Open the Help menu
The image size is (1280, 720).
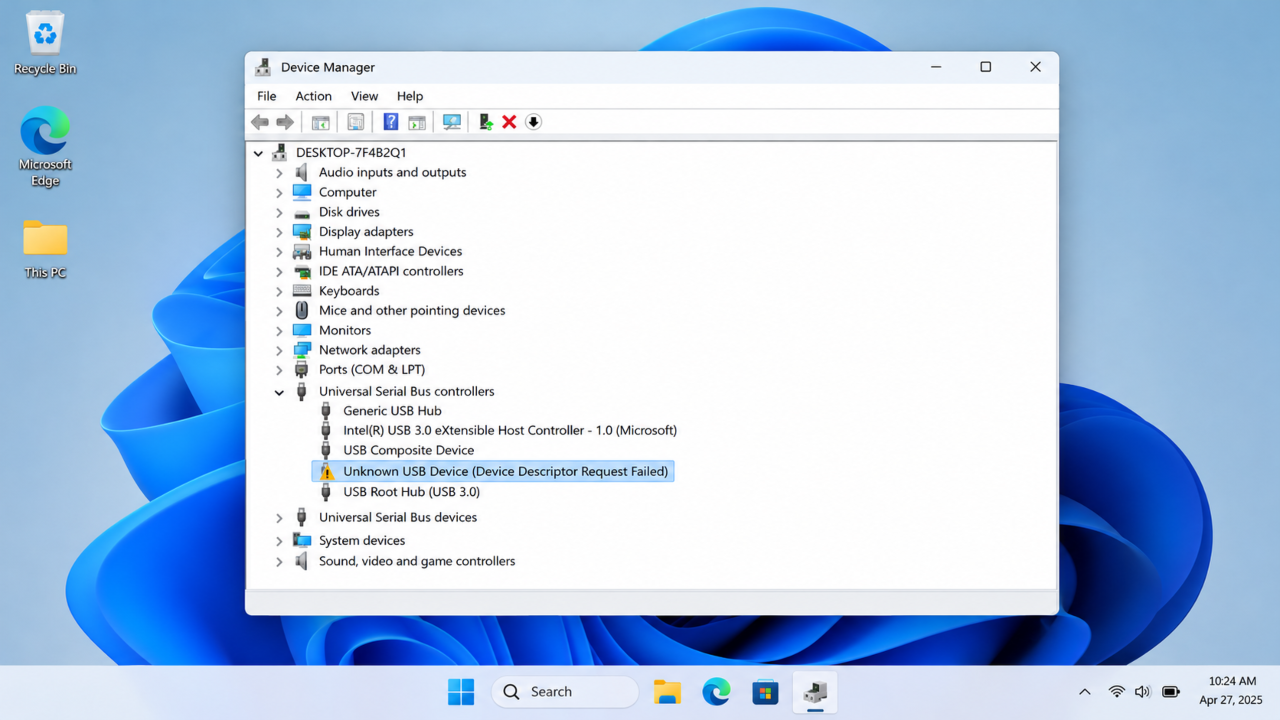pyautogui.click(x=410, y=96)
